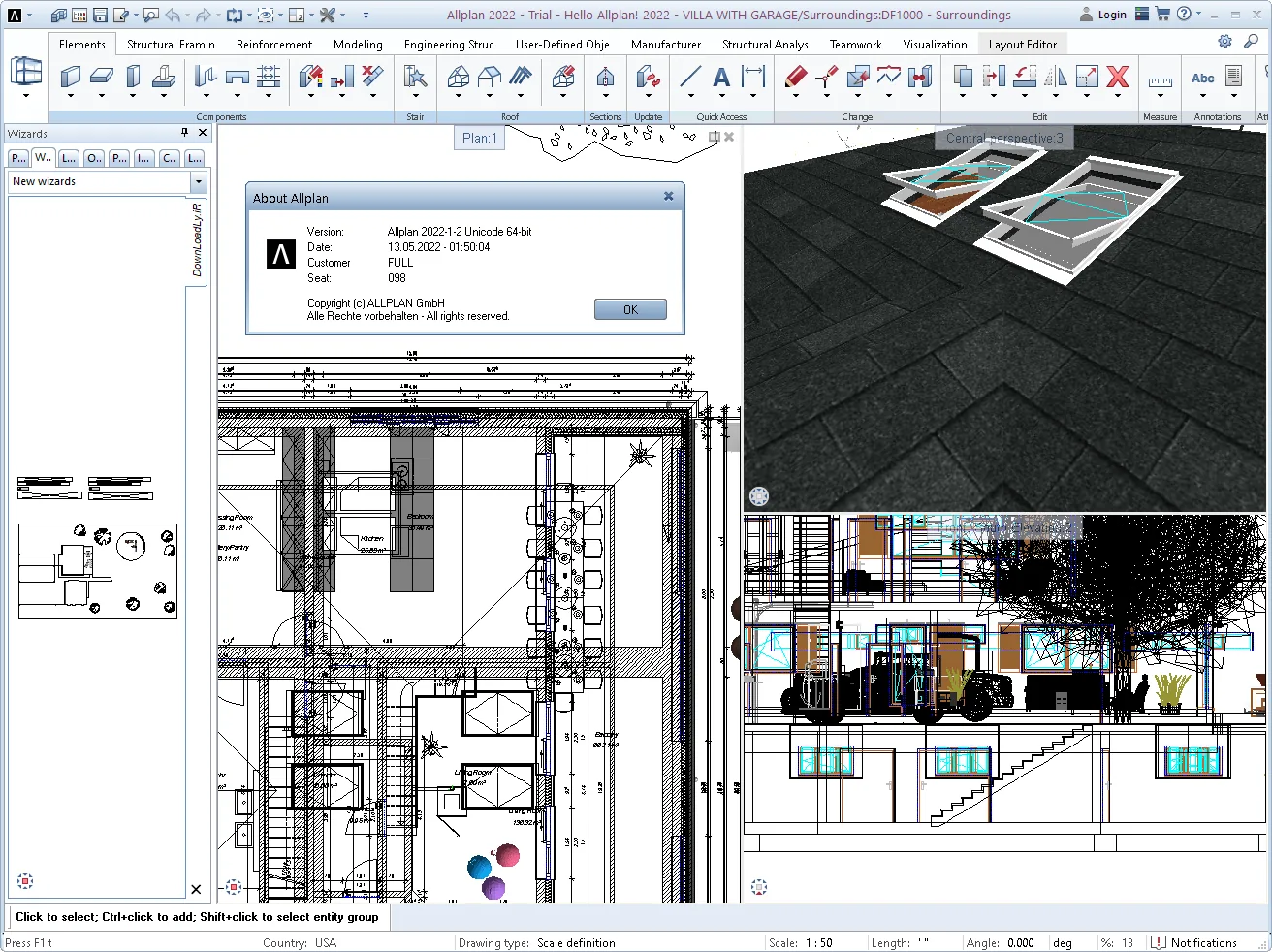Select the Dimension line tool

(x=753, y=77)
